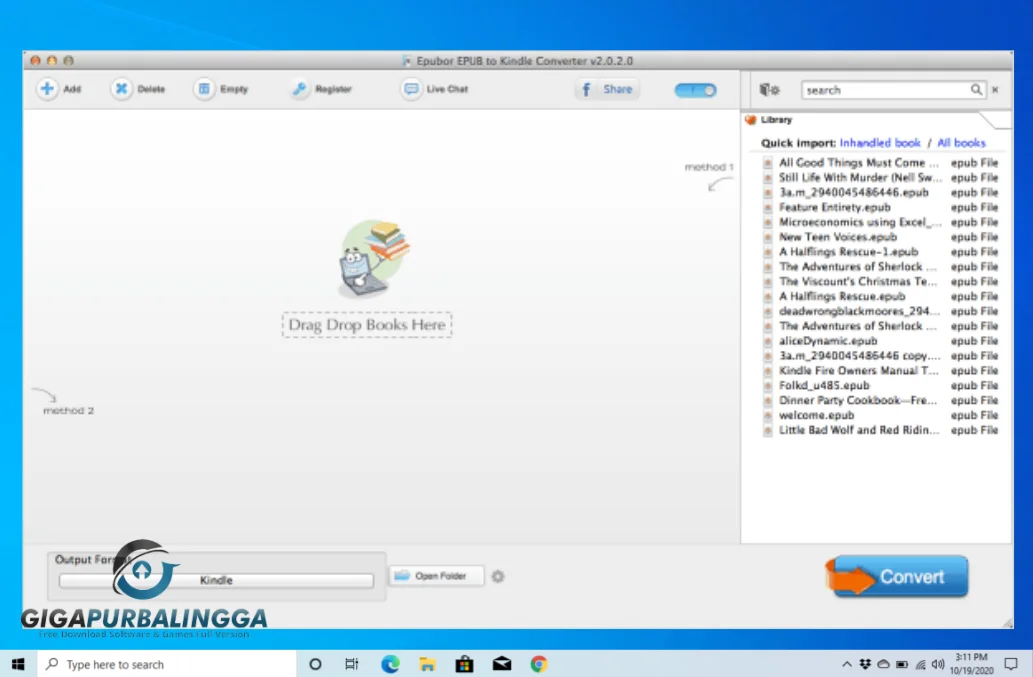The height and width of the screenshot is (677, 1033).
Task: Switch to the Library tab
Action: point(775,119)
